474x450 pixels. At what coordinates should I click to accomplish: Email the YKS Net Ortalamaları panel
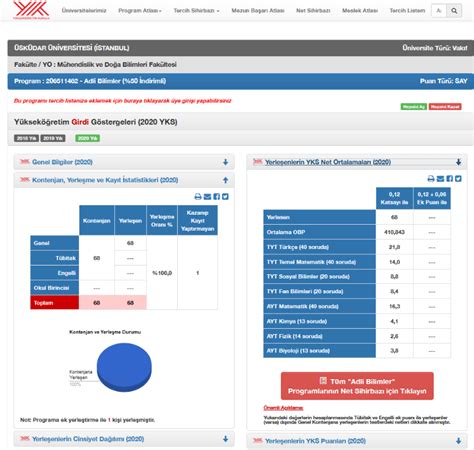coord(440,179)
